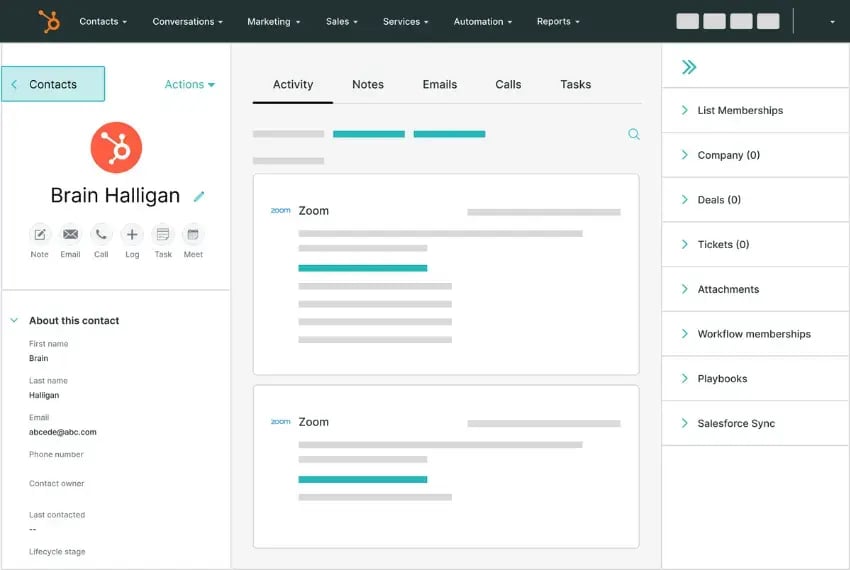Open the Marketing menu
850x570 pixels.
pyautogui.click(x=274, y=22)
